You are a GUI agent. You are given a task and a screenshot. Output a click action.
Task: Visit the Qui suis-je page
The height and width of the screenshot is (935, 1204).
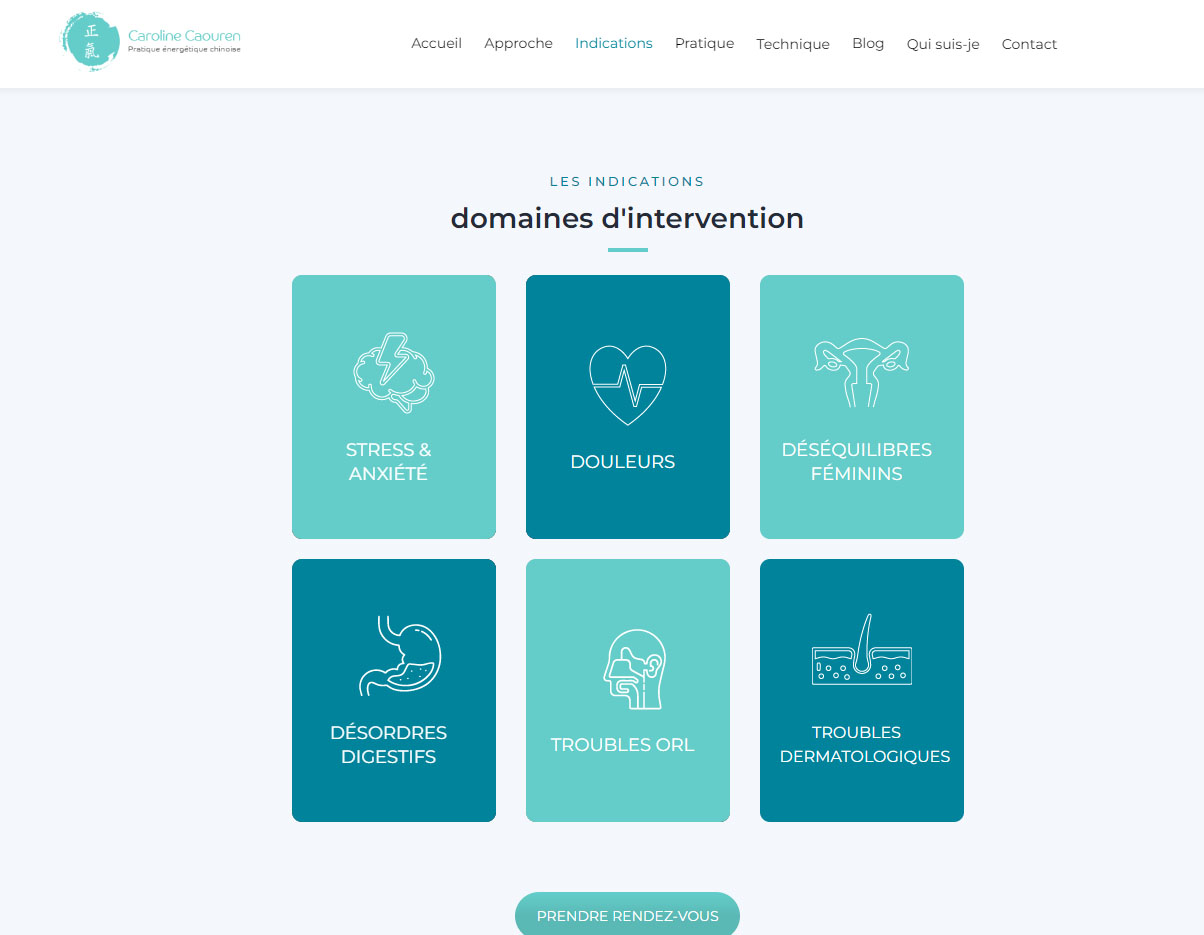pos(942,44)
